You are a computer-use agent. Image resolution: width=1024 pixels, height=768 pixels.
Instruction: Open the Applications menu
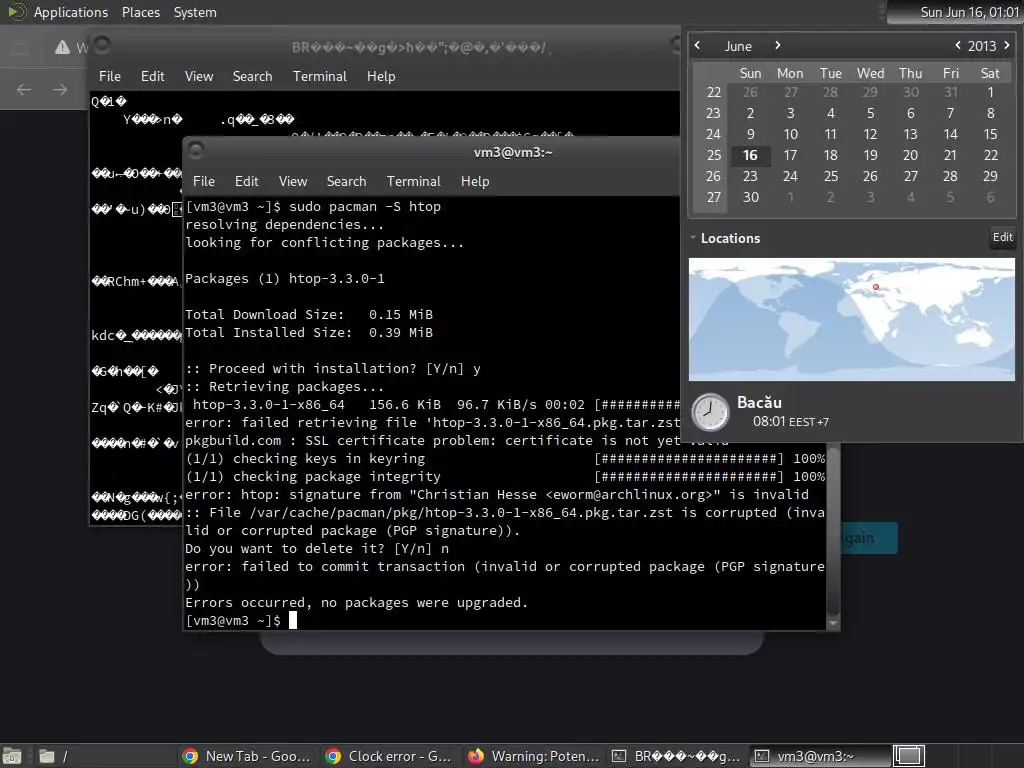click(x=71, y=12)
